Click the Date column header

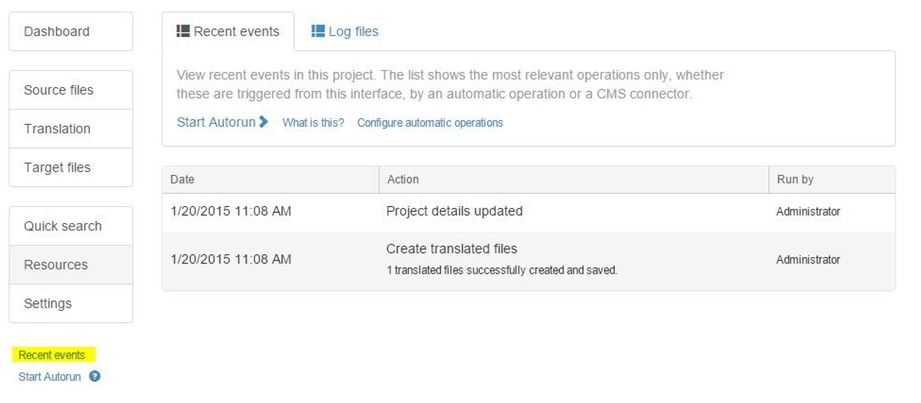pyautogui.click(x=183, y=180)
